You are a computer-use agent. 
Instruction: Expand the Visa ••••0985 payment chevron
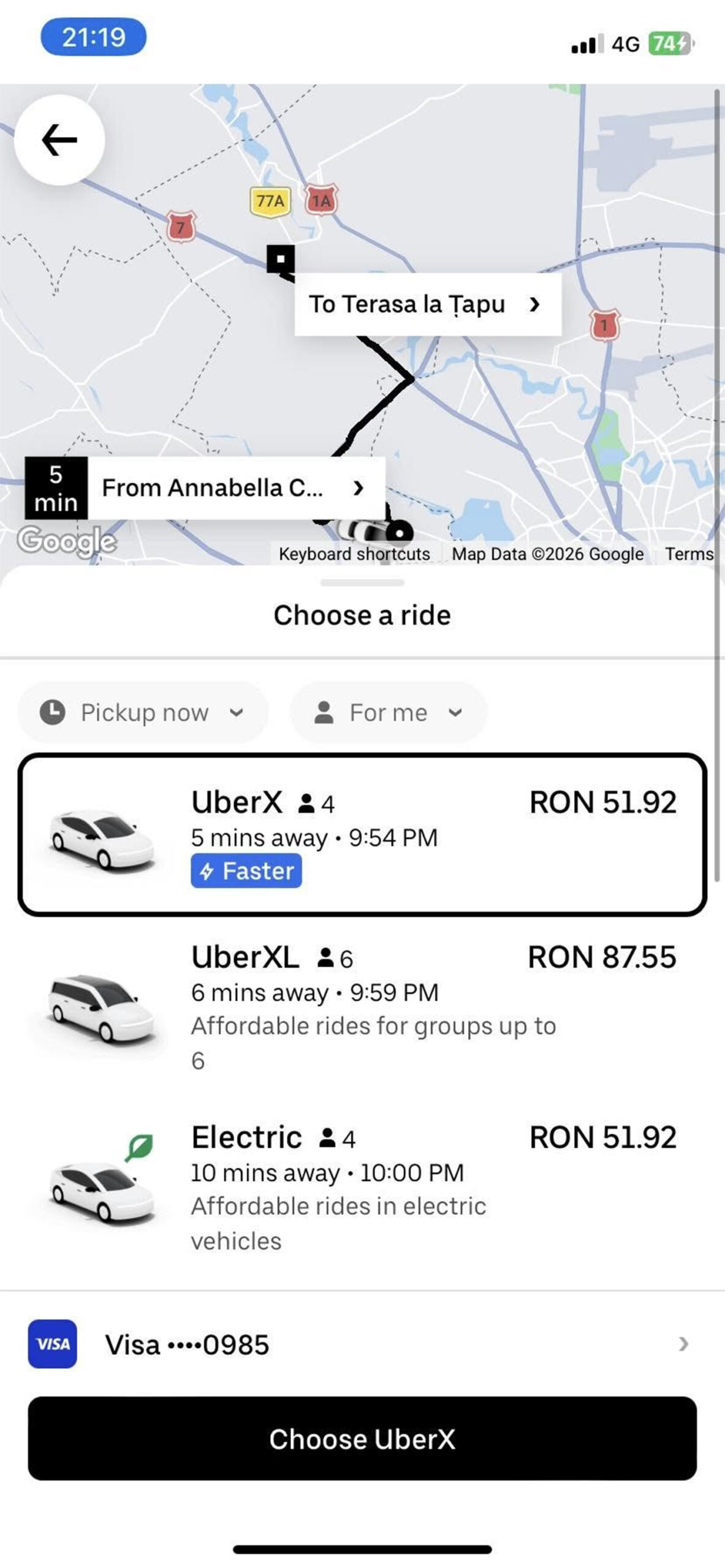(683, 1344)
